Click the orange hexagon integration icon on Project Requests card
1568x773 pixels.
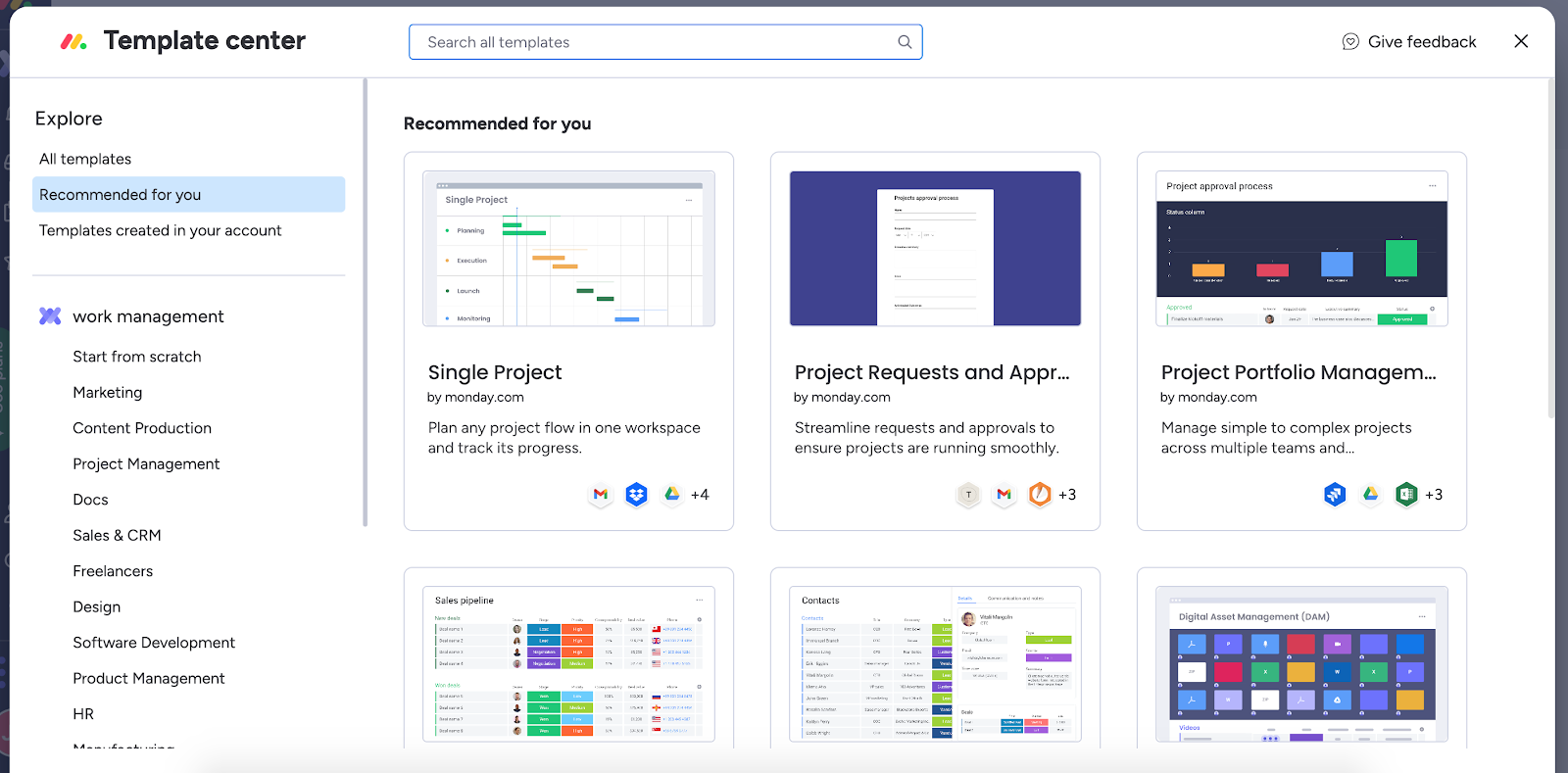[x=1040, y=495]
